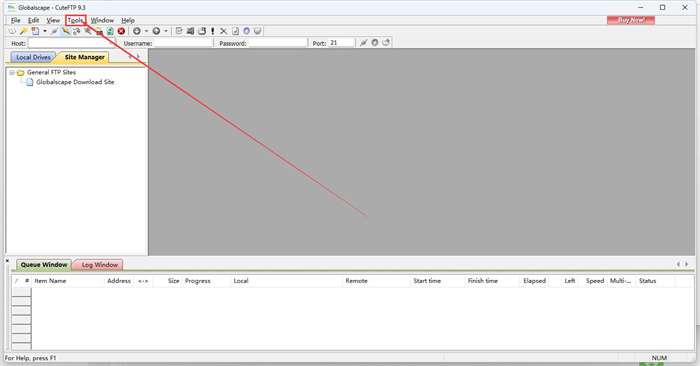Click the shield icon at toolbar end
This screenshot has width=700, height=366.
tap(257, 31)
